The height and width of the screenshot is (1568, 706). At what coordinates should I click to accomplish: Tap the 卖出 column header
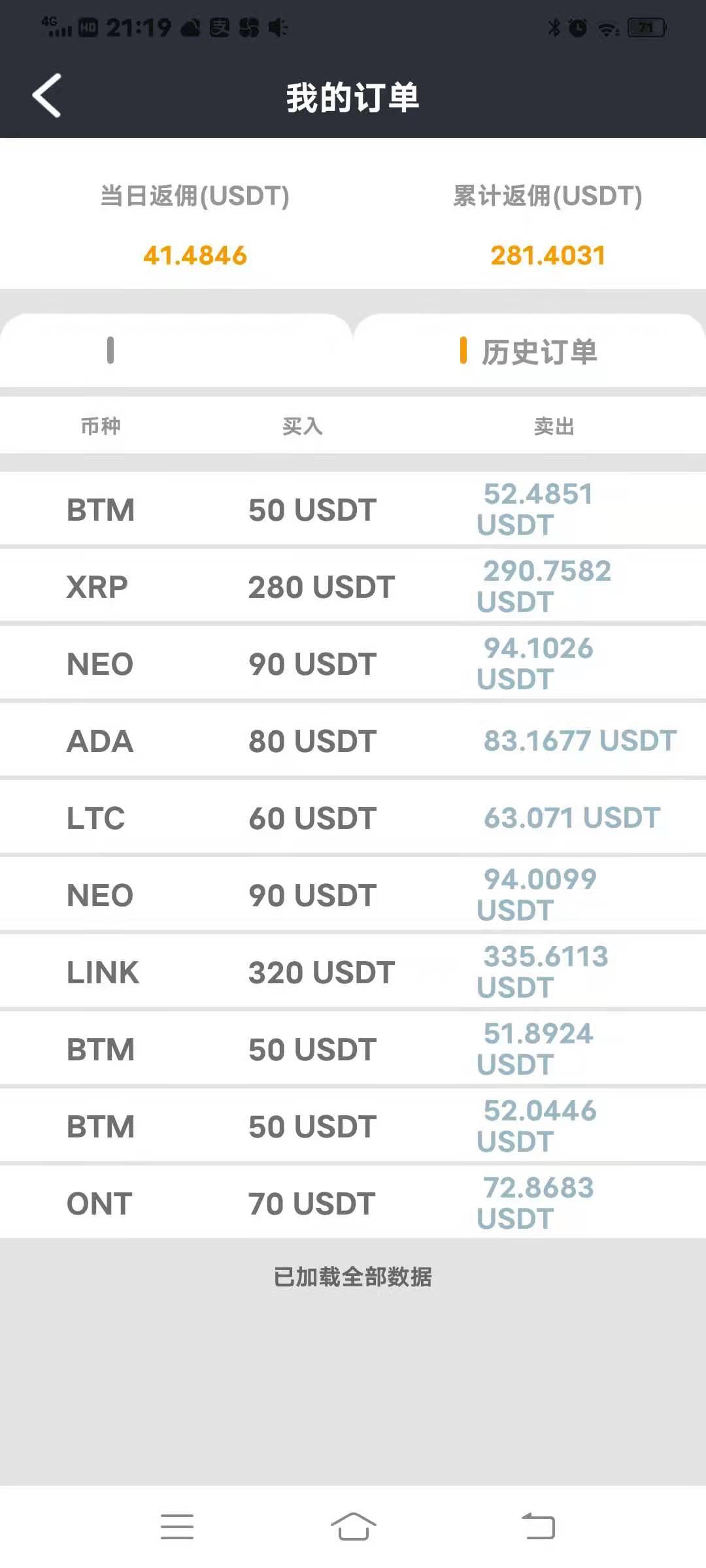(554, 426)
